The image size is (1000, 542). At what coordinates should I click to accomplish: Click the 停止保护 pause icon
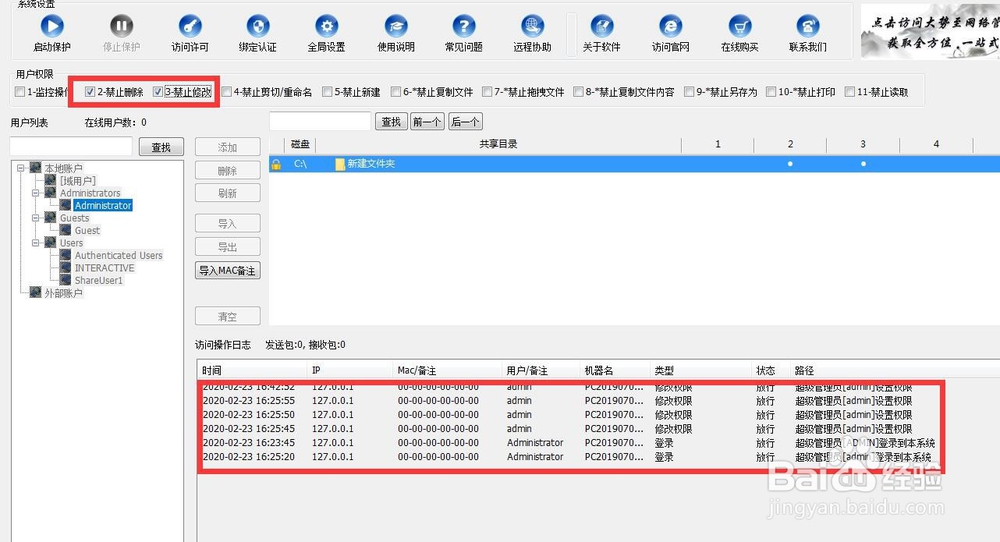pyautogui.click(x=121, y=26)
